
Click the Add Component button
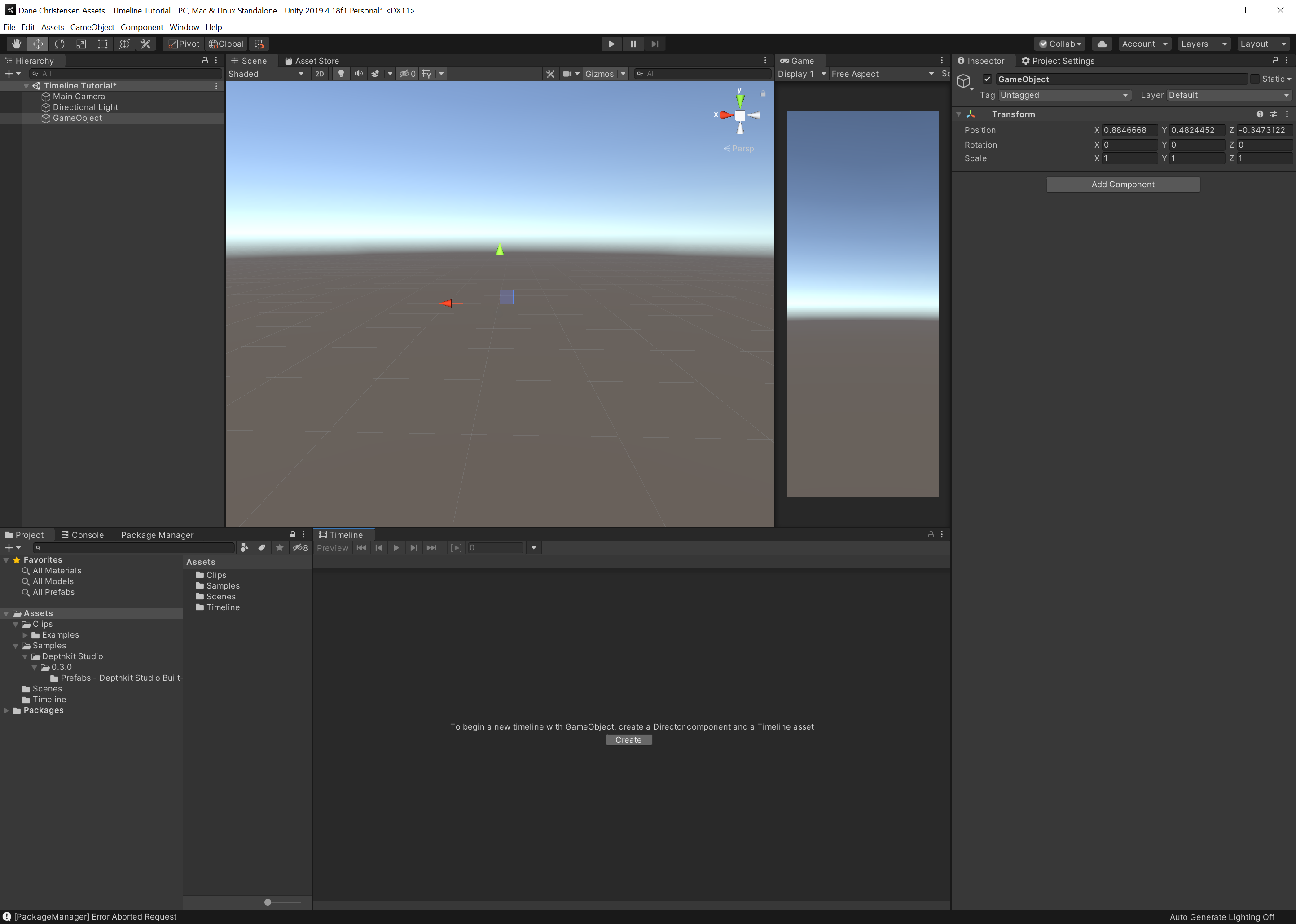(x=1122, y=185)
